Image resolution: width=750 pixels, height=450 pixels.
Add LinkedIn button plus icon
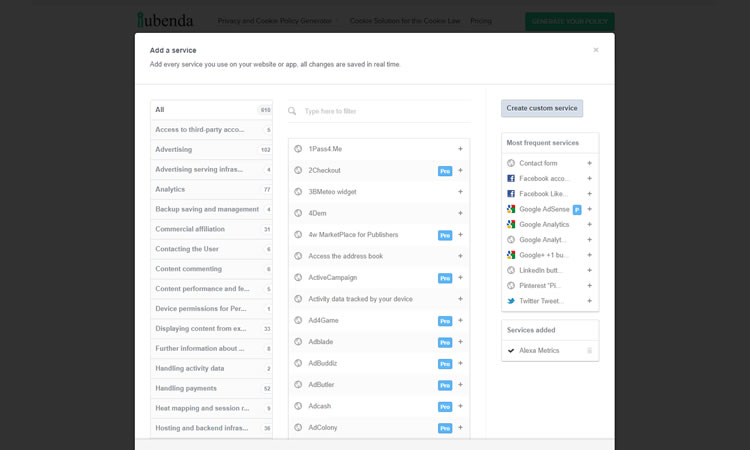click(x=589, y=270)
